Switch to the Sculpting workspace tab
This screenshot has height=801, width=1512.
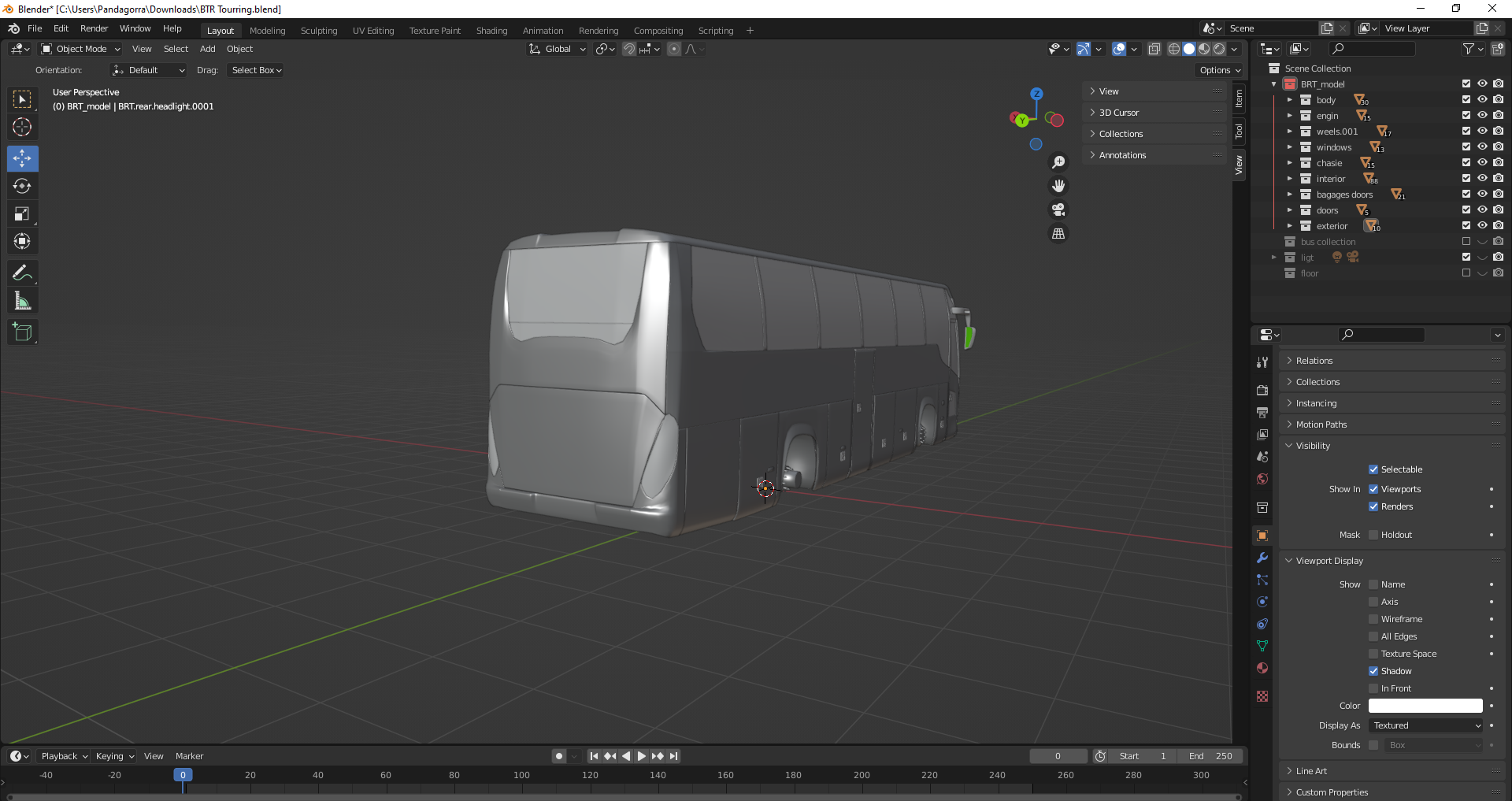point(318,31)
